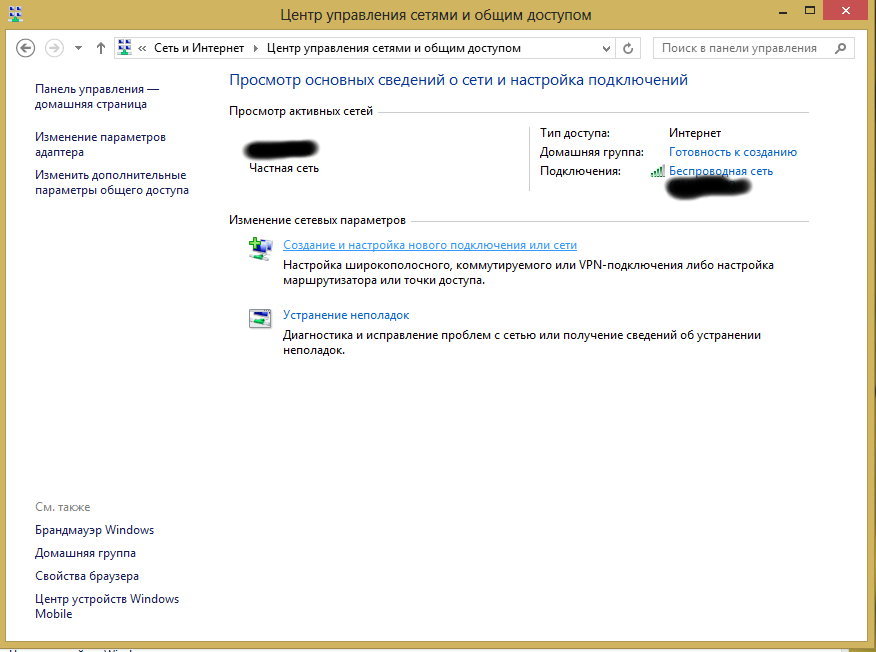Click the 'Интернет' access type value
Image resolution: width=876 pixels, height=652 pixels.
(x=694, y=133)
